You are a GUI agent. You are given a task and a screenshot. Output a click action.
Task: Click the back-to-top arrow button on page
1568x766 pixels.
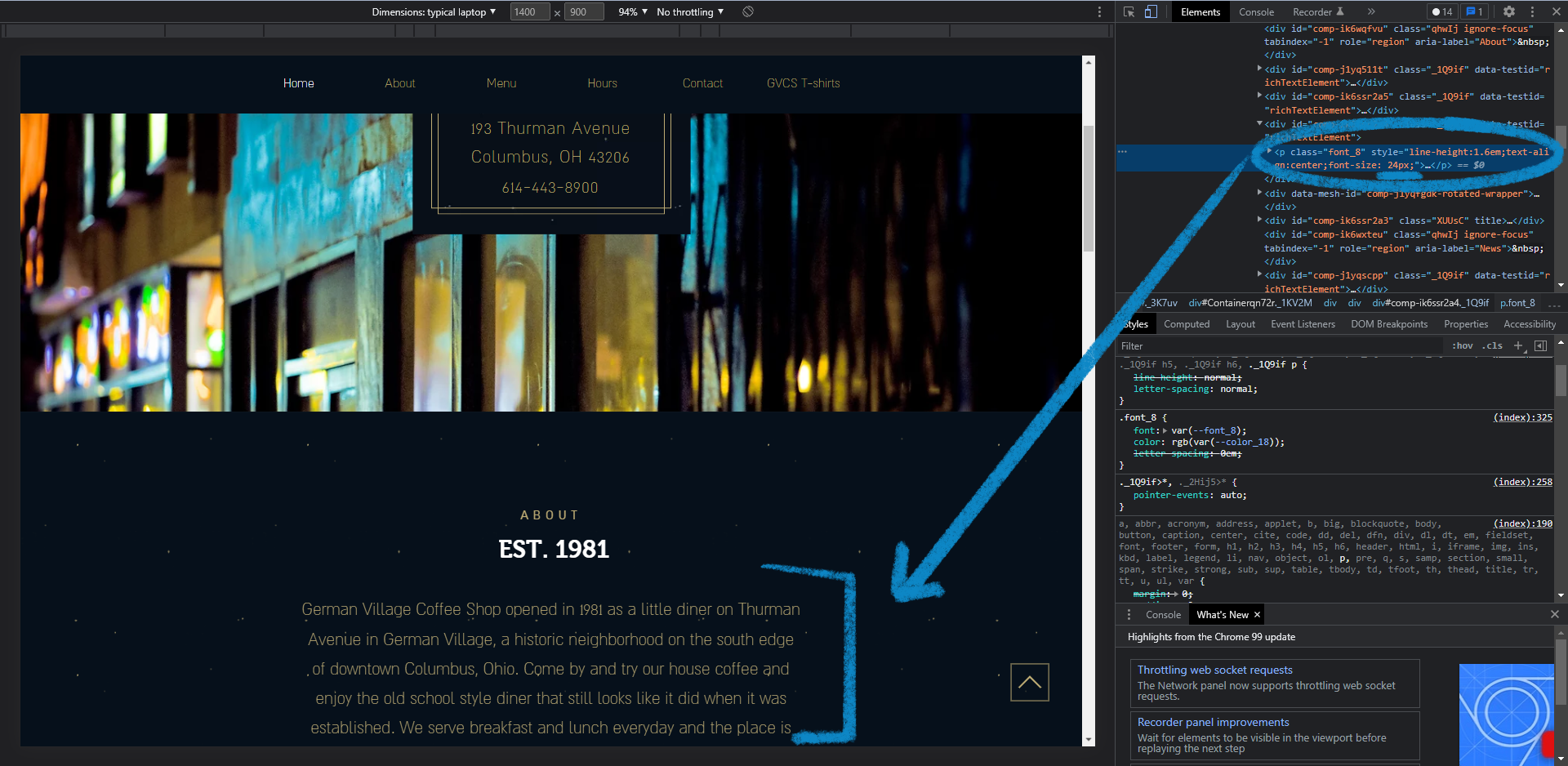[x=1029, y=682]
